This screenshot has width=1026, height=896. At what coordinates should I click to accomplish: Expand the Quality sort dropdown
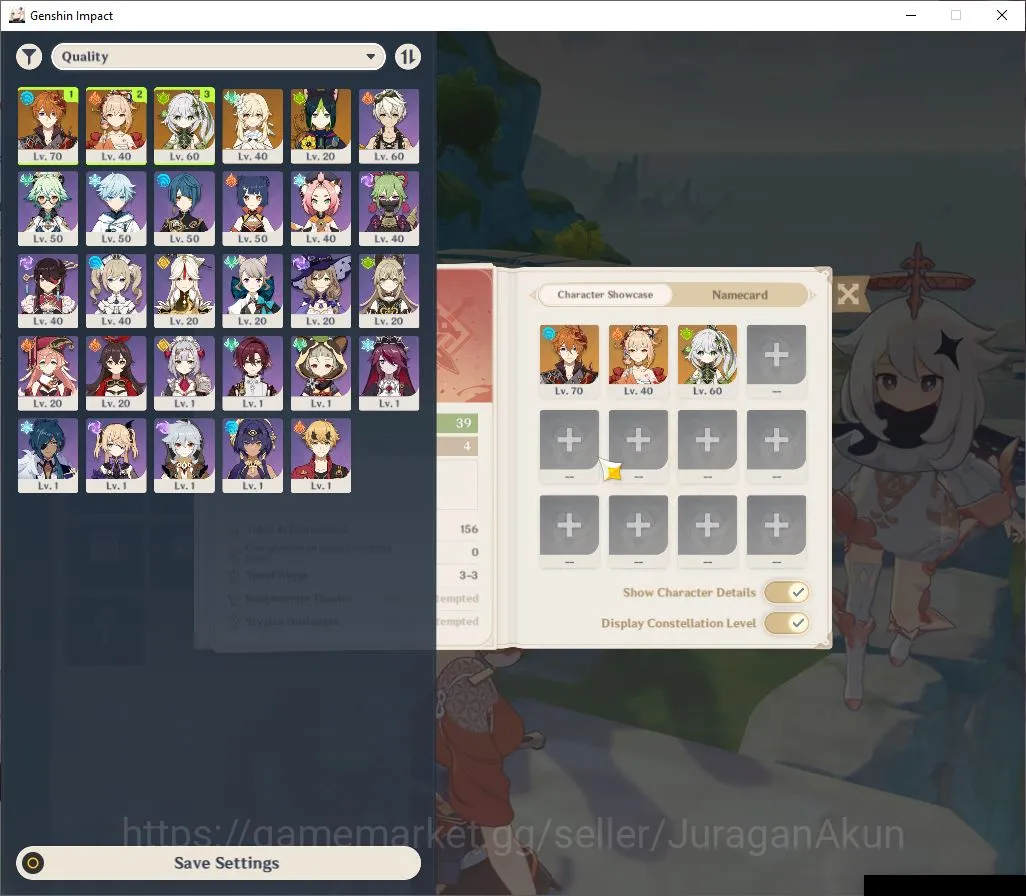pyautogui.click(x=218, y=57)
